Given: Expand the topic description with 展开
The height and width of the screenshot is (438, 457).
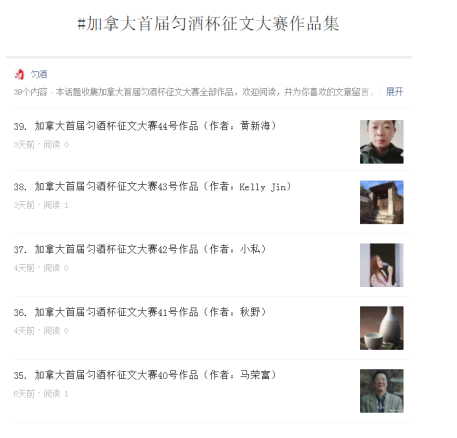Looking at the screenshot, I should coord(394,92).
